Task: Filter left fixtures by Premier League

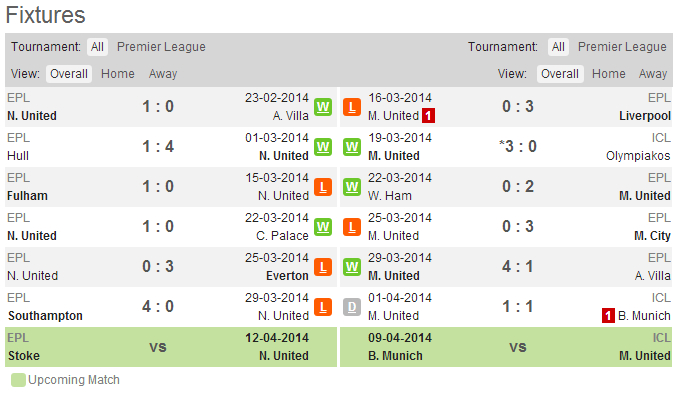Action: tap(161, 47)
